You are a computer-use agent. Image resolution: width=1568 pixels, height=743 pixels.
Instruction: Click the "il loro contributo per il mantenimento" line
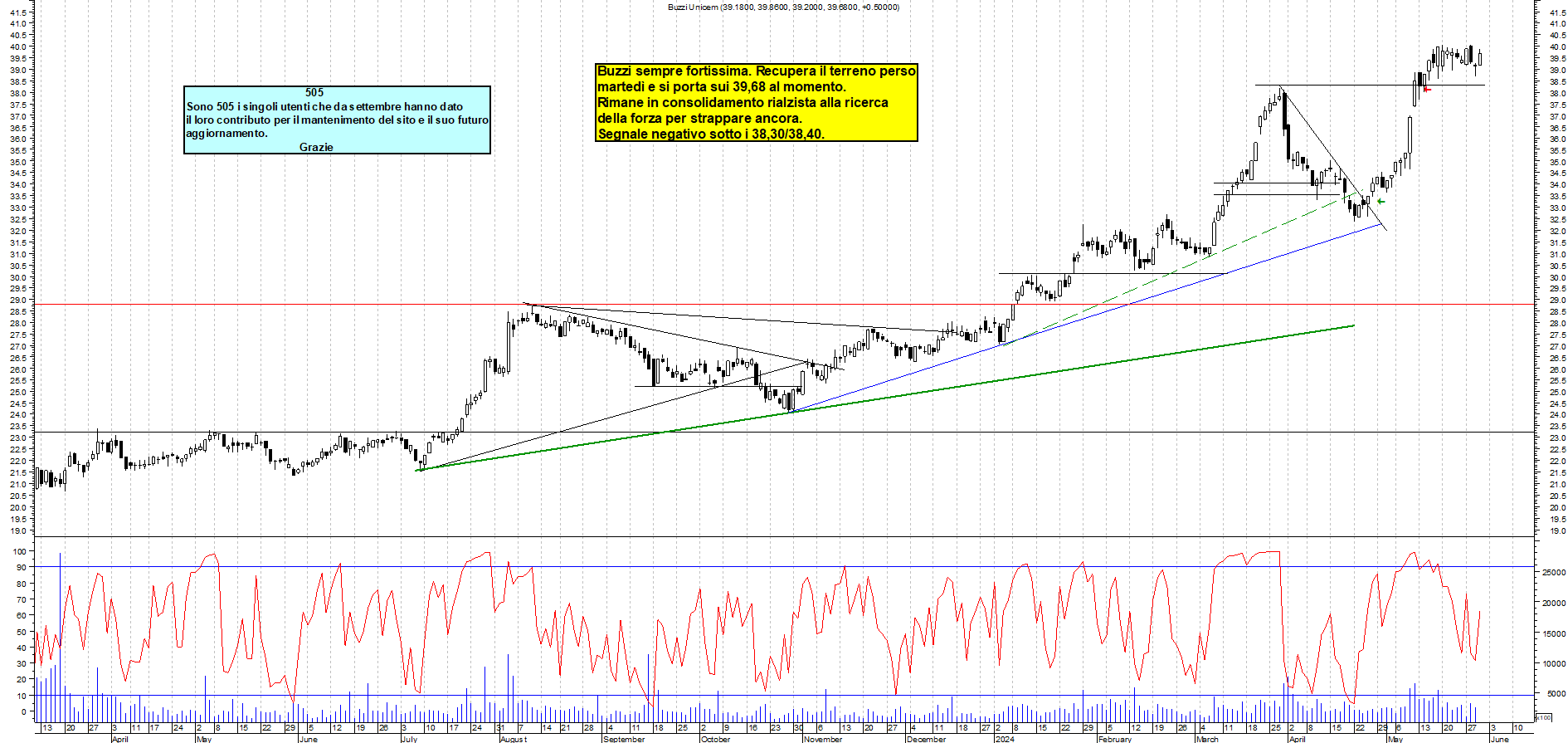pos(337,120)
